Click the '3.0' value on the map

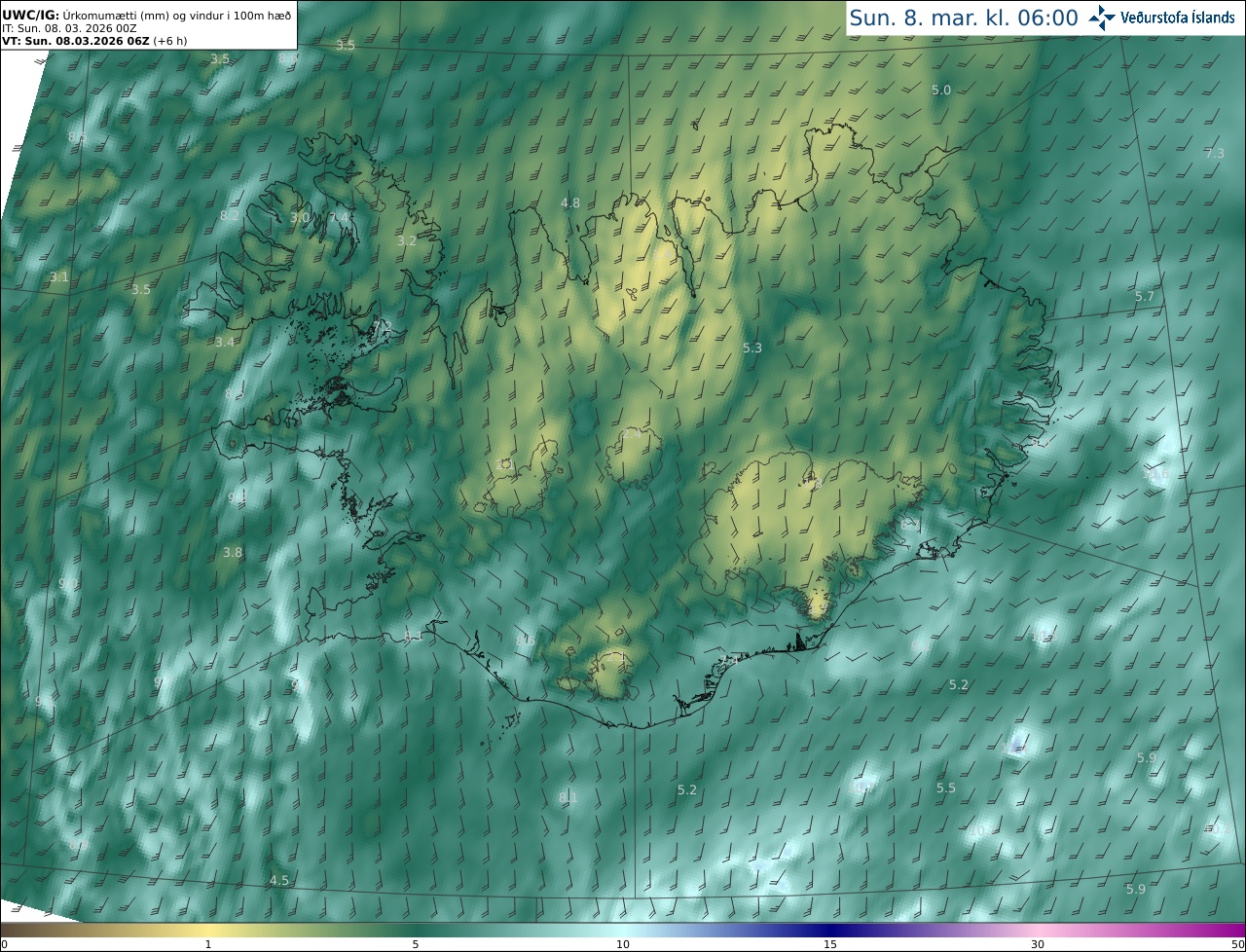300,217
